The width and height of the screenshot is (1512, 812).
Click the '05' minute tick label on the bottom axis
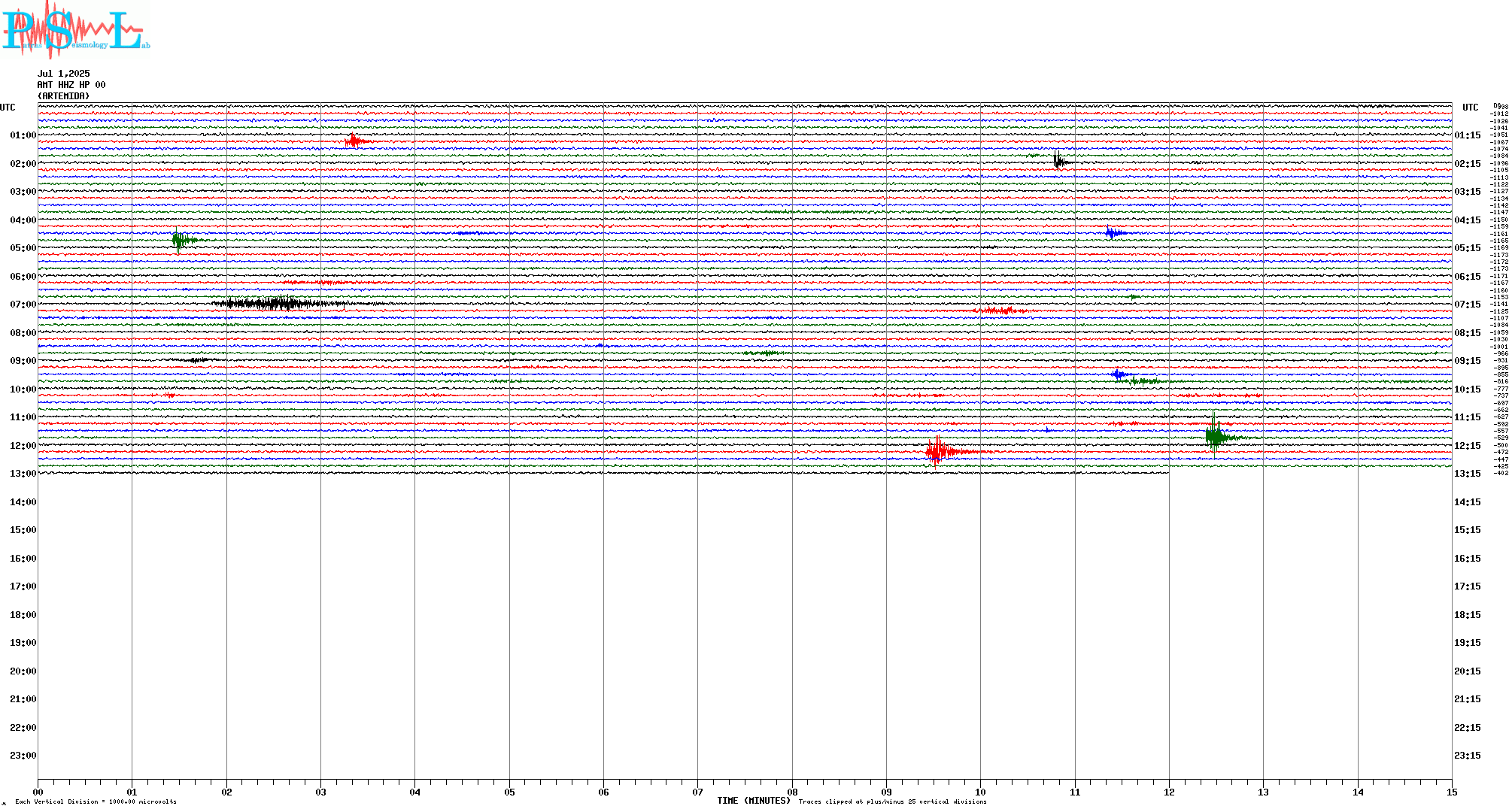[x=509, y=792]
